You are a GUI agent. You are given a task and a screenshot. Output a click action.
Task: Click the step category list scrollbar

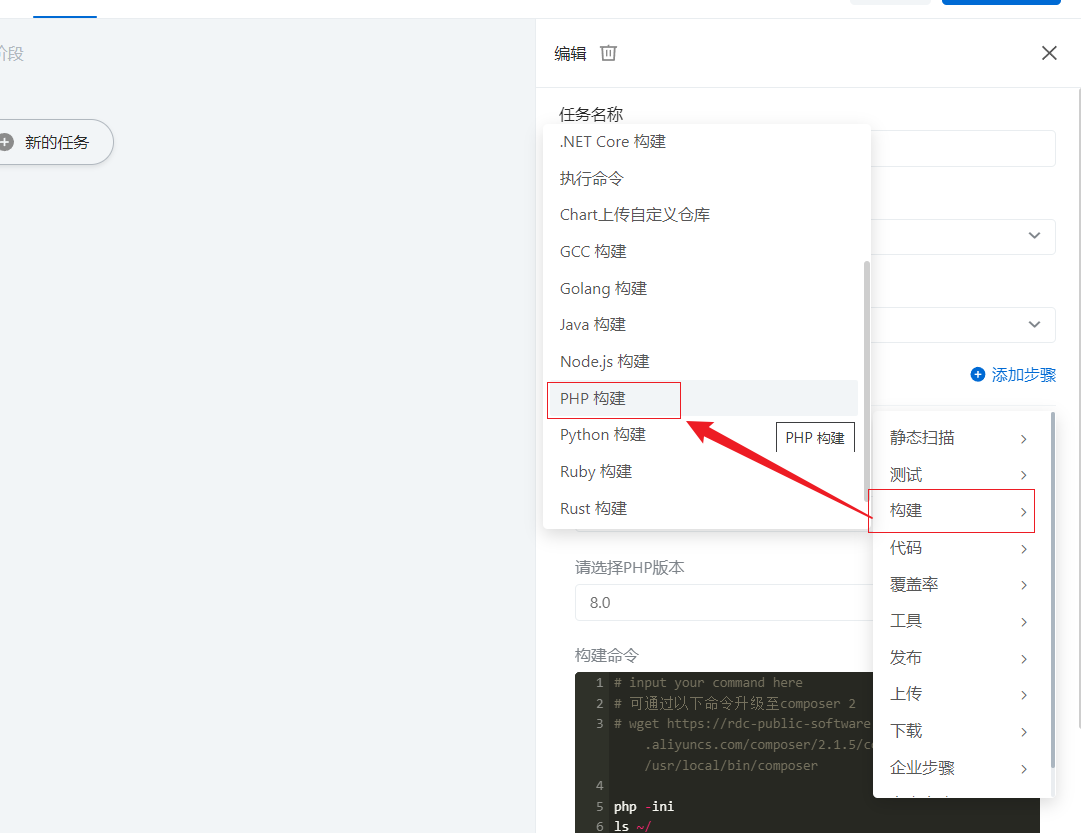pos(1053,590)
